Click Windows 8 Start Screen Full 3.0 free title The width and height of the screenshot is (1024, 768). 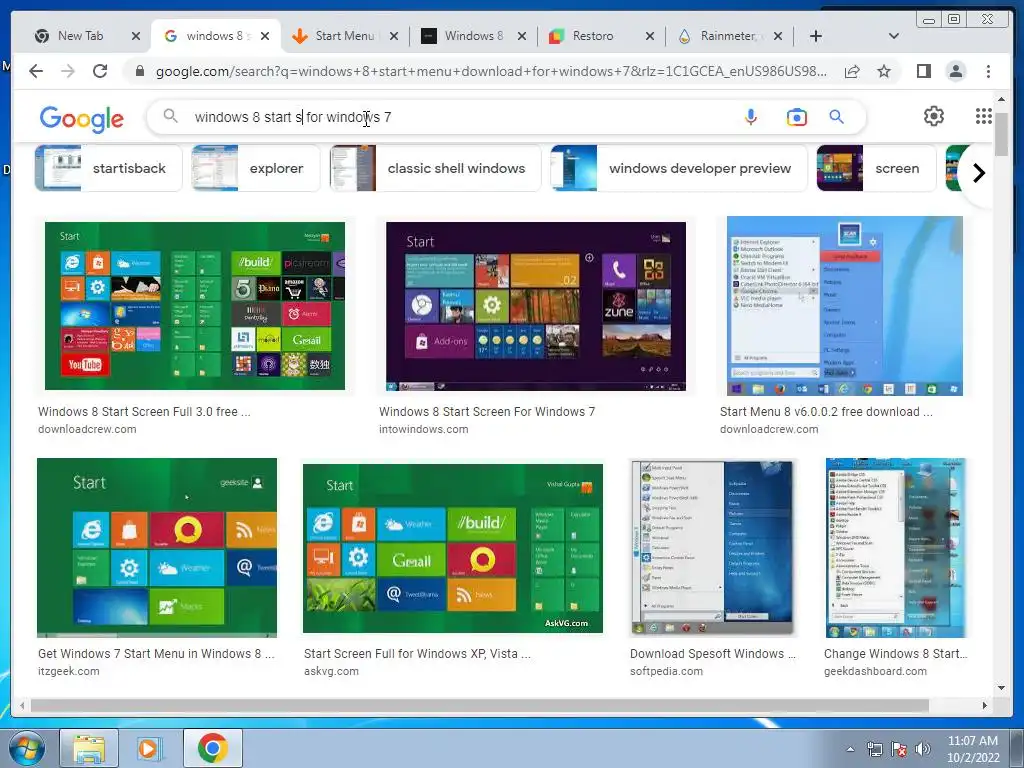pos(144,411)
